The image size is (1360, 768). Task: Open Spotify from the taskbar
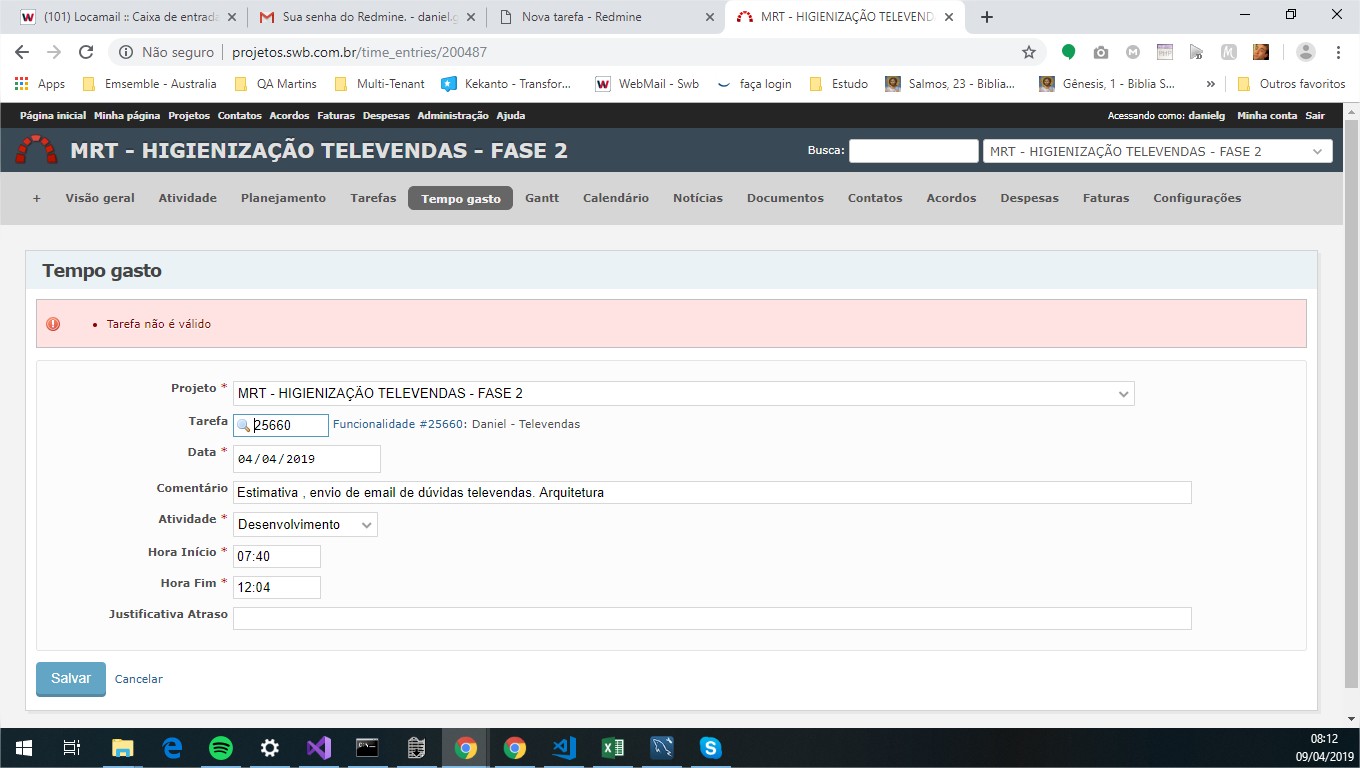pyautogui.click(x=221, y=748)
